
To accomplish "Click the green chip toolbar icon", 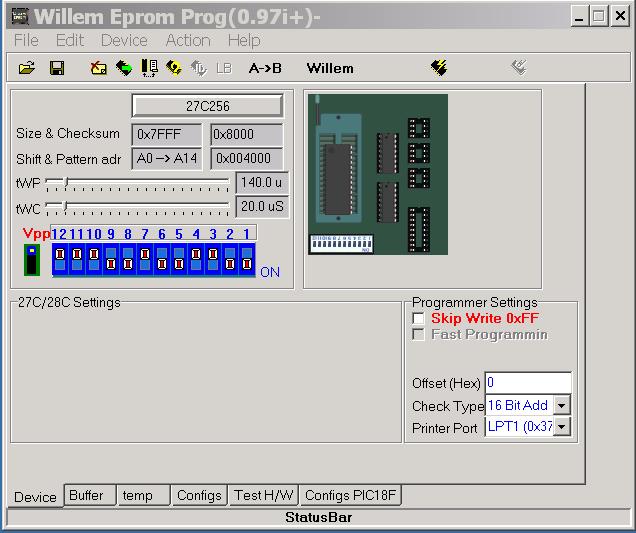I will [124, 68].
